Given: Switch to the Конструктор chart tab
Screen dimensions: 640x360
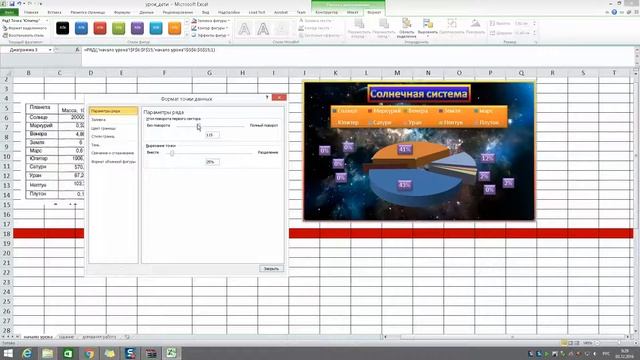Looking at the screenshot, I should pos(327,12).
